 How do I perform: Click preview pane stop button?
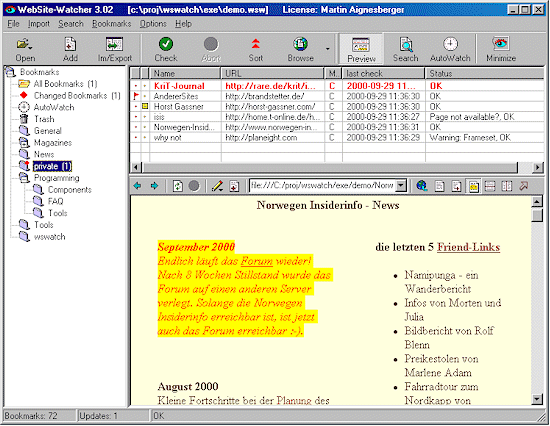coord(194,186)
